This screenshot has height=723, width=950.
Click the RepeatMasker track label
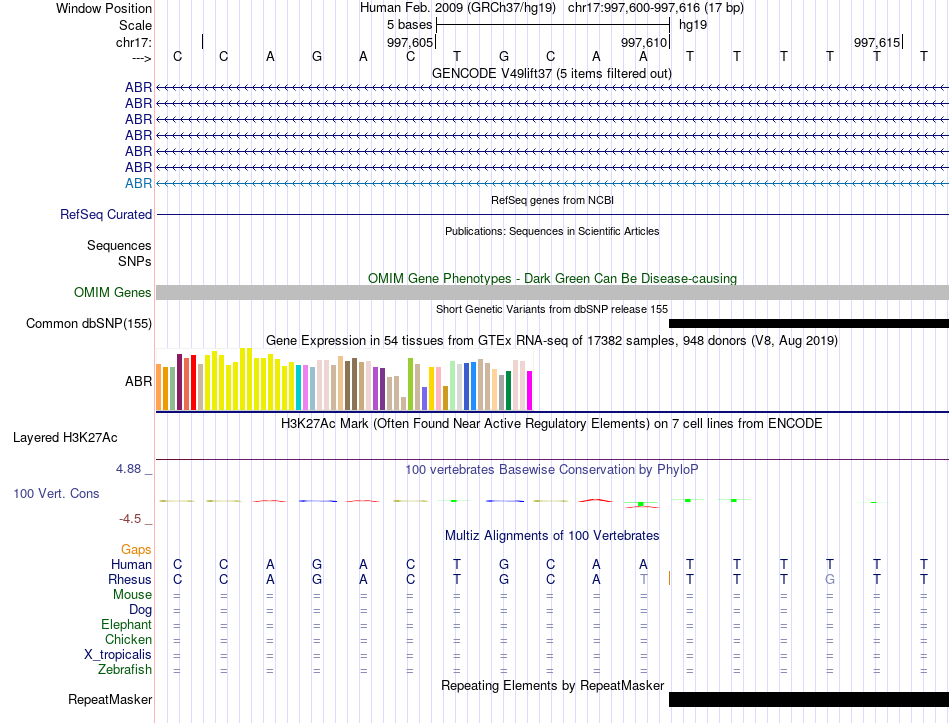pyautogui.click(x=110, y=699)
